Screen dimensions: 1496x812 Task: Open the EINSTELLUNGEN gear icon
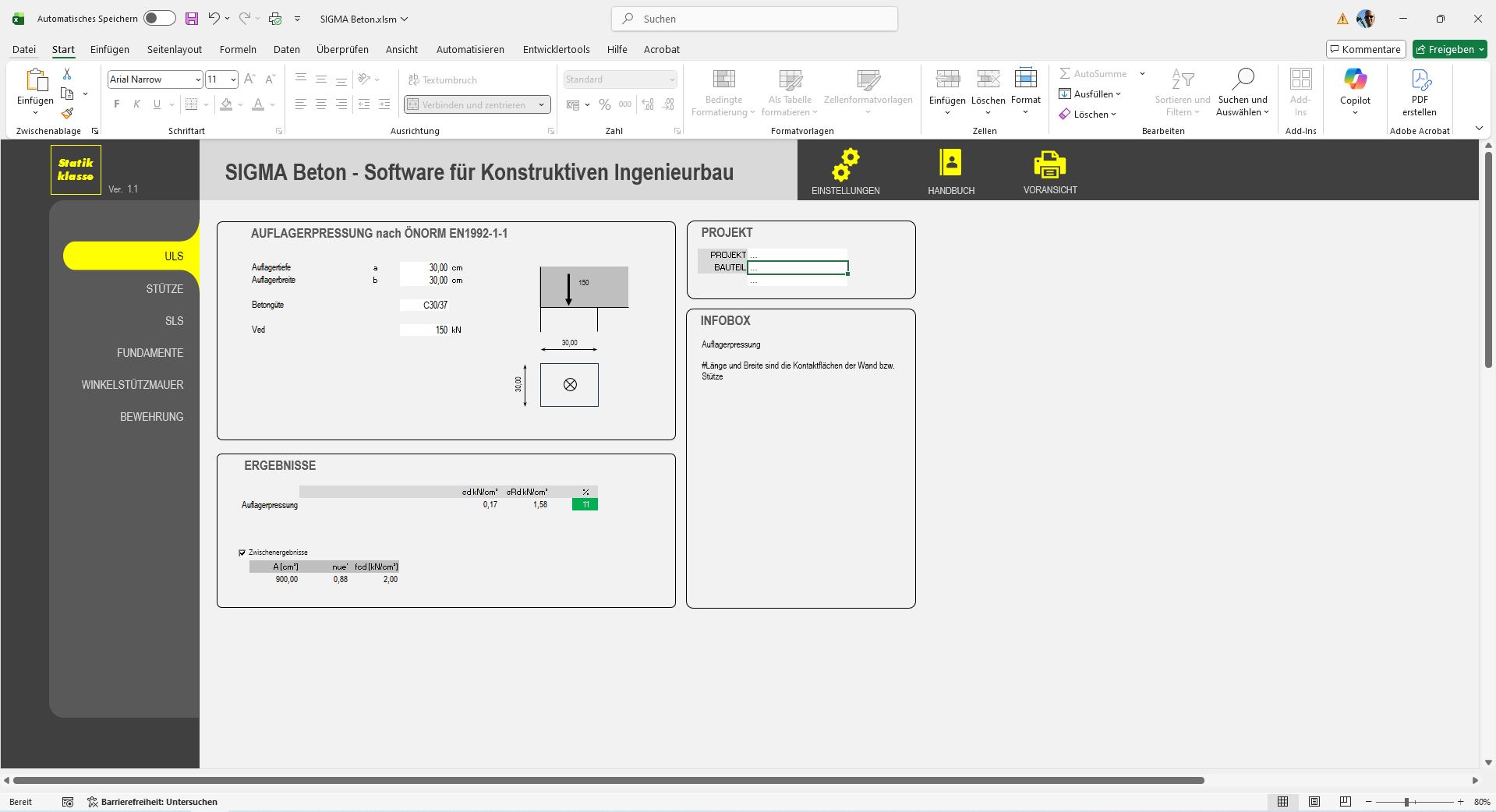[x=845, y=165]
